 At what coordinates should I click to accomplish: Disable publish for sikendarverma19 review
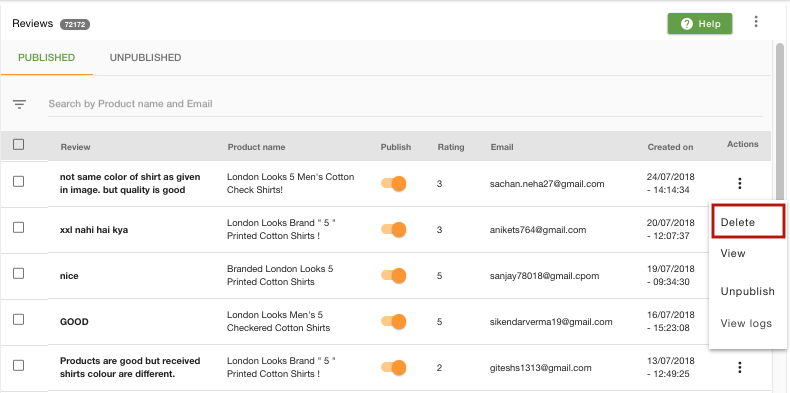point(394,321)
